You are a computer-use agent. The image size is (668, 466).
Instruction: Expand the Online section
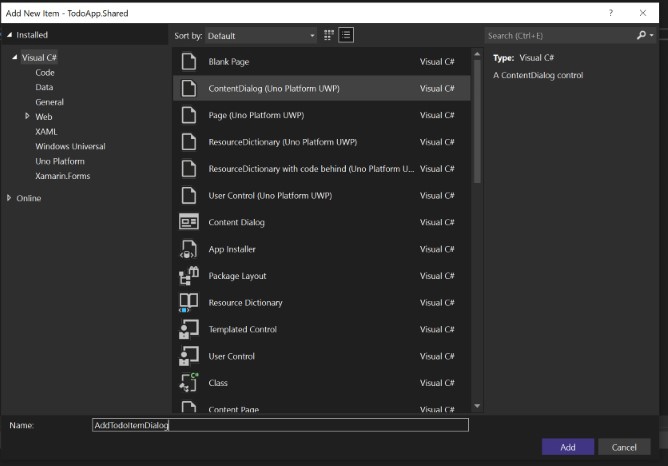click(x=9, y=198)
